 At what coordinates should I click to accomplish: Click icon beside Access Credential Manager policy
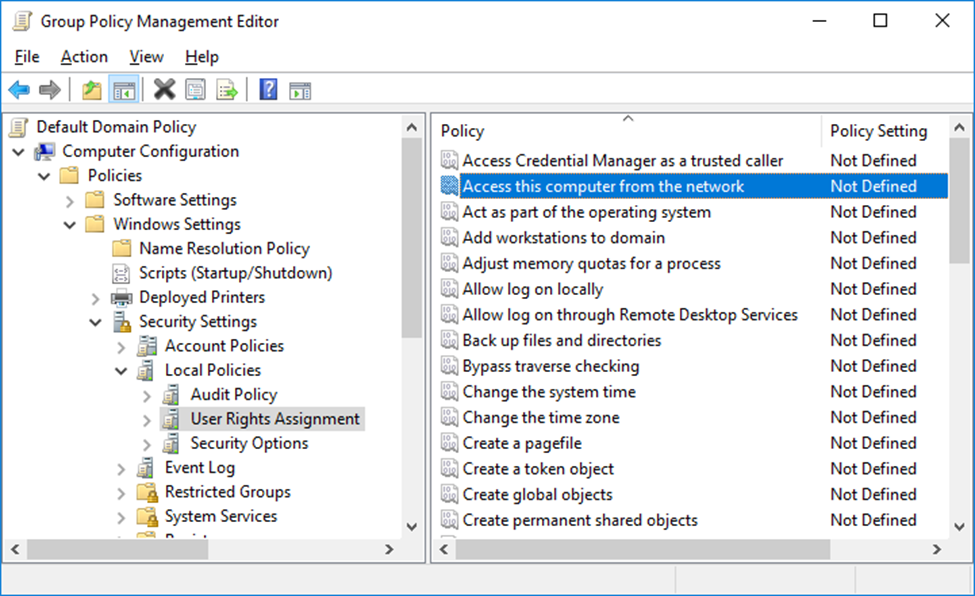[x=450, y=161]
